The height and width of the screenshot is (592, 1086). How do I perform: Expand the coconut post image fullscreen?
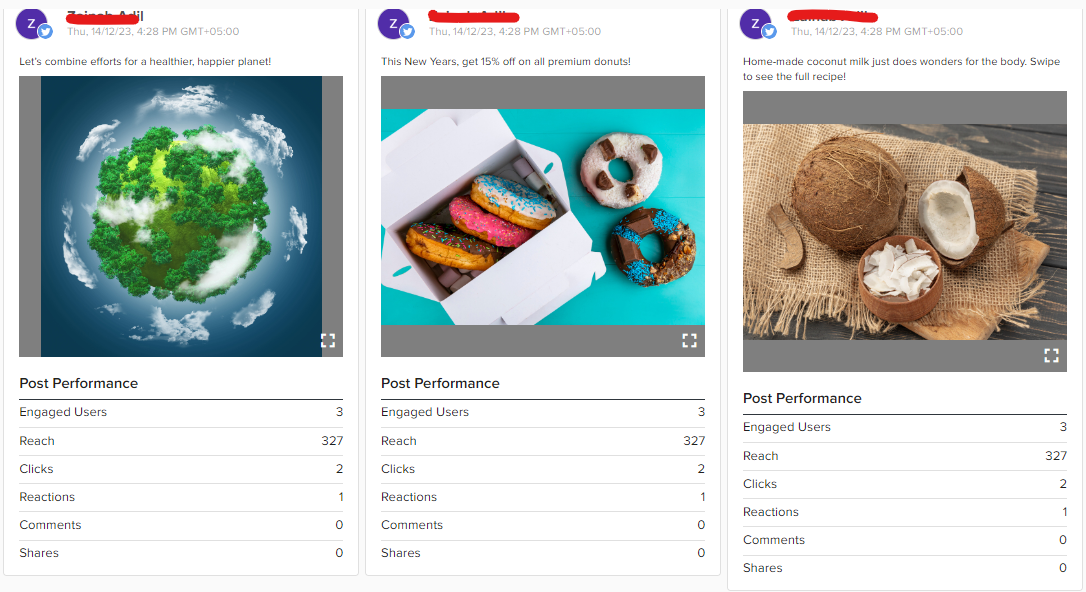(1051, 355)
